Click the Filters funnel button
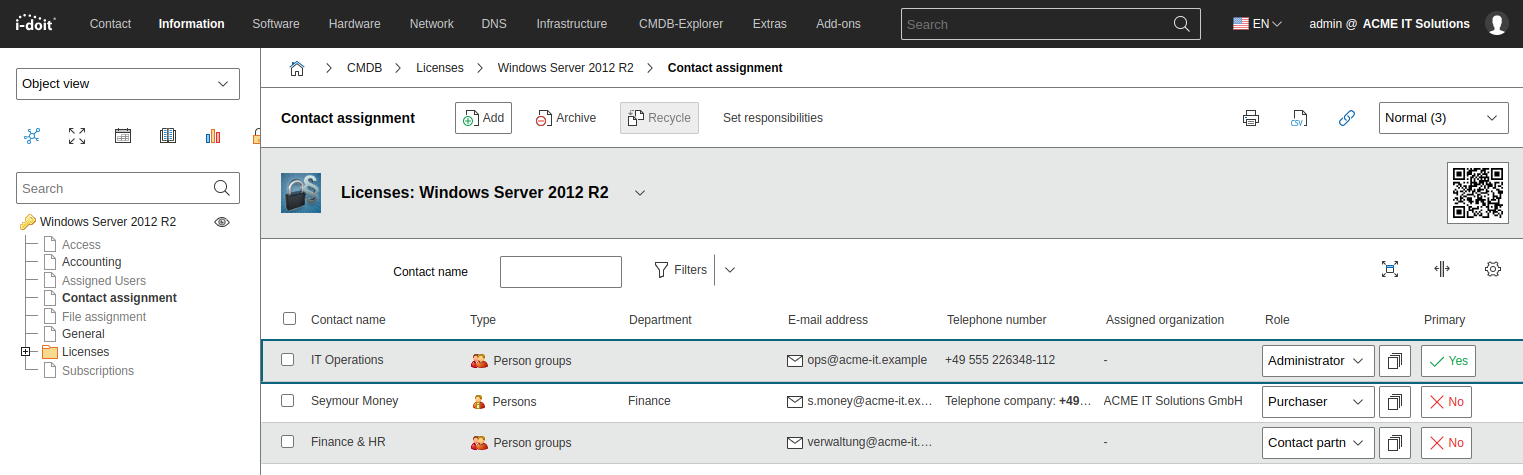Screen dimensions: 1523x475 pos(680,270)
